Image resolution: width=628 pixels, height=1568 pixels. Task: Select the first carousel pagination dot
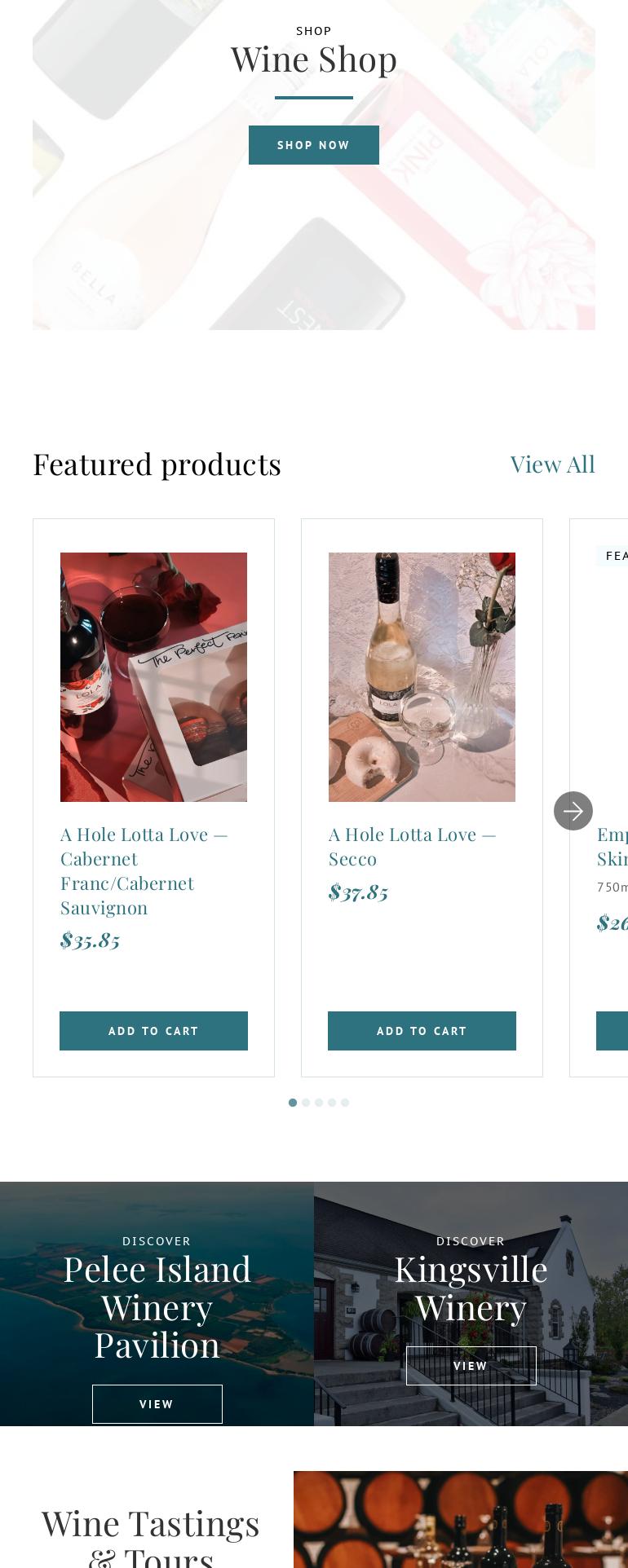coord(293,1103)
